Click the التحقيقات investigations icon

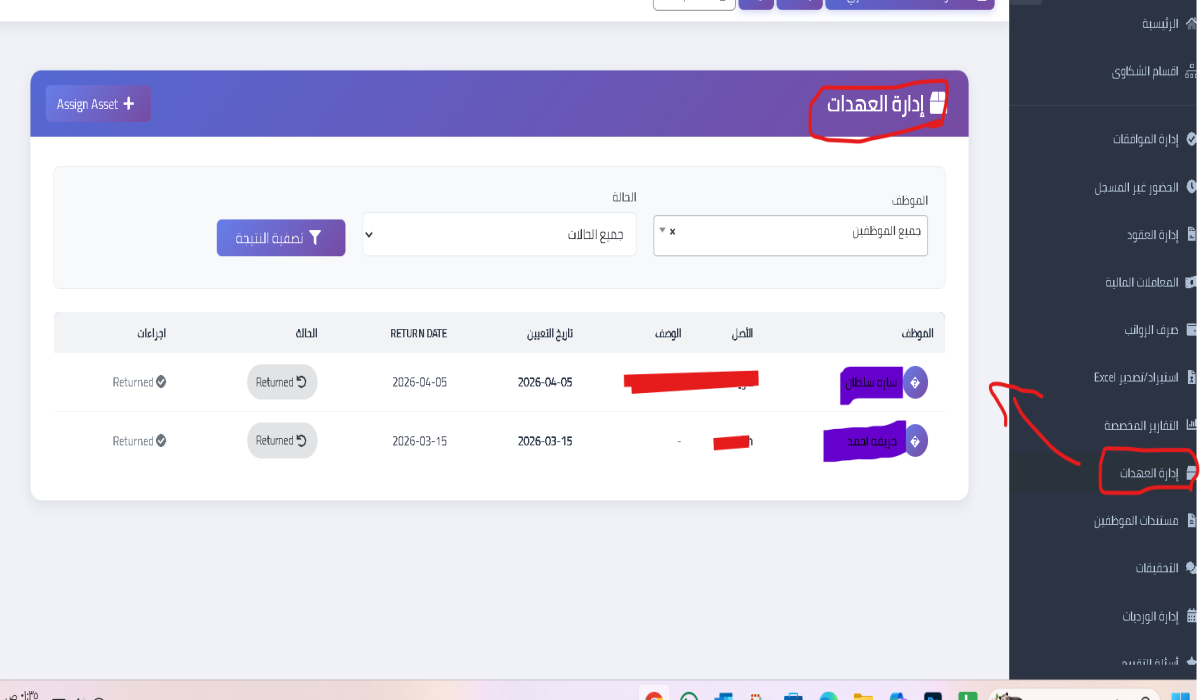pyautogui.click(x=1190, y=567)
